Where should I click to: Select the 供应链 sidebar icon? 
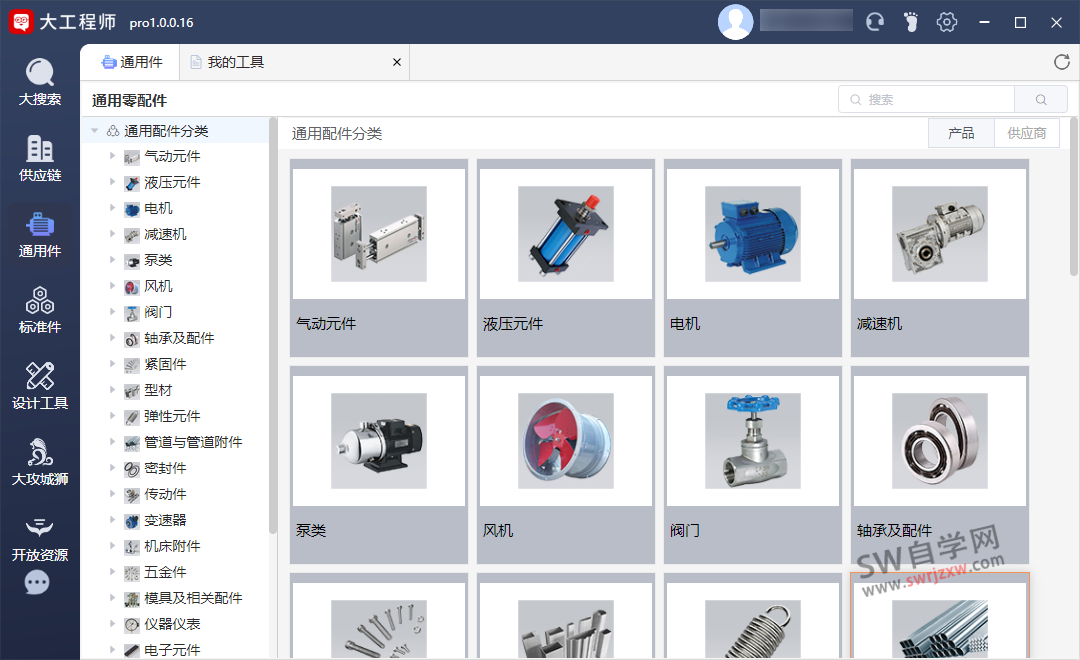pyautogui.click(x=40, y=155)
